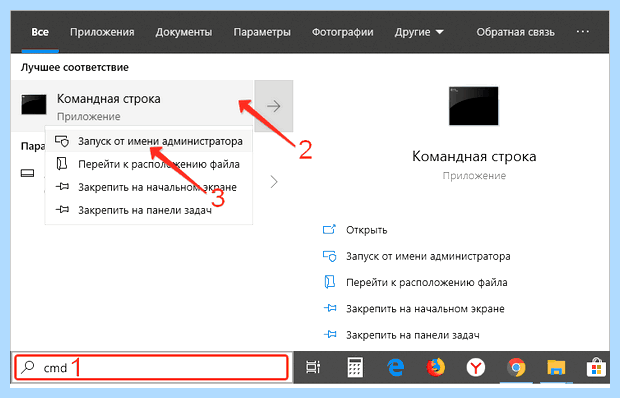This screenshot has width=620, height=398.
Task: Click the pin icon beside context menu Закрепить на начальном экране
Action: [62, 186]
